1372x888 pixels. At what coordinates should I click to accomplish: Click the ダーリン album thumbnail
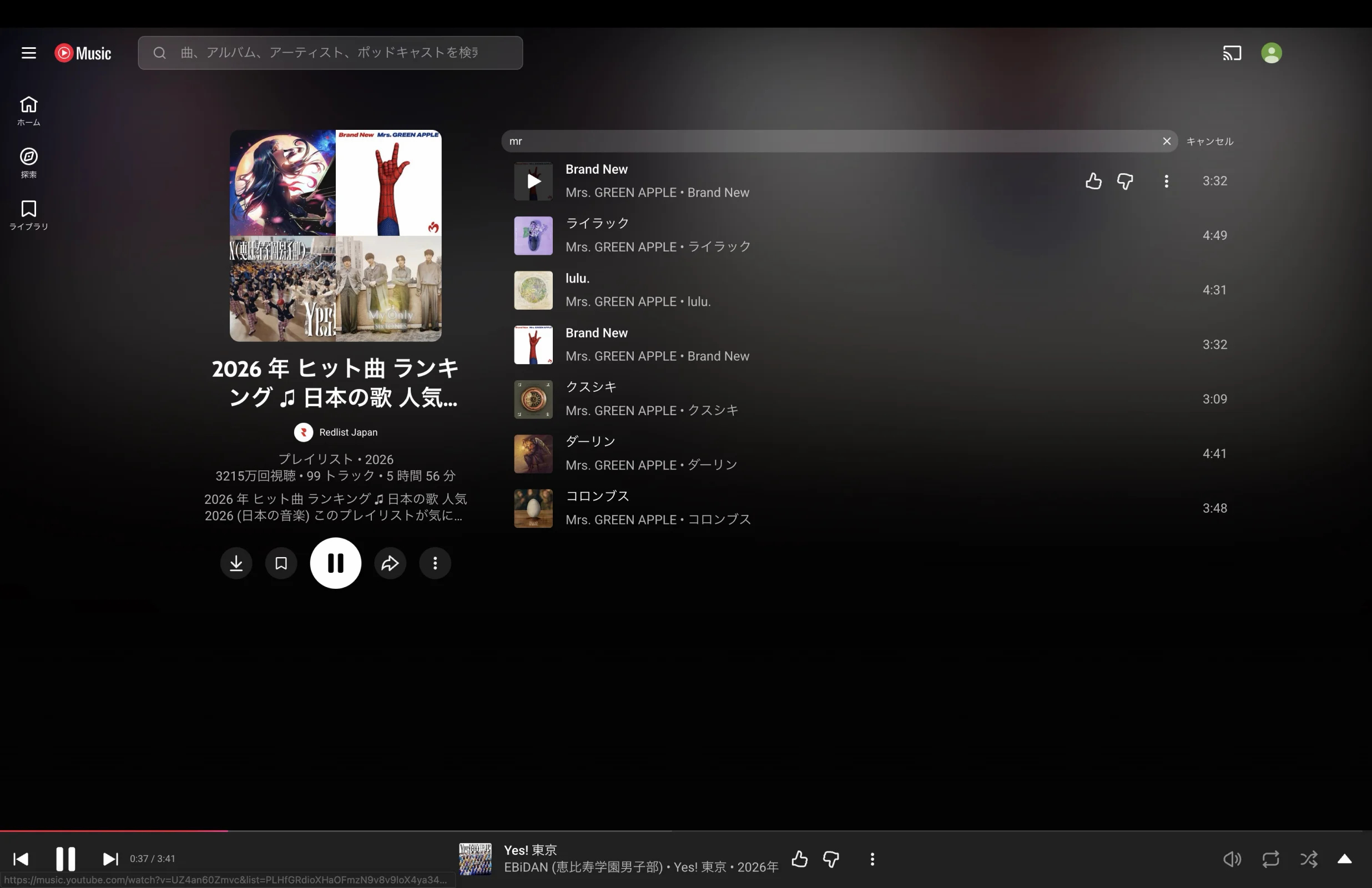pyautogui.click(x=533, y=455)
